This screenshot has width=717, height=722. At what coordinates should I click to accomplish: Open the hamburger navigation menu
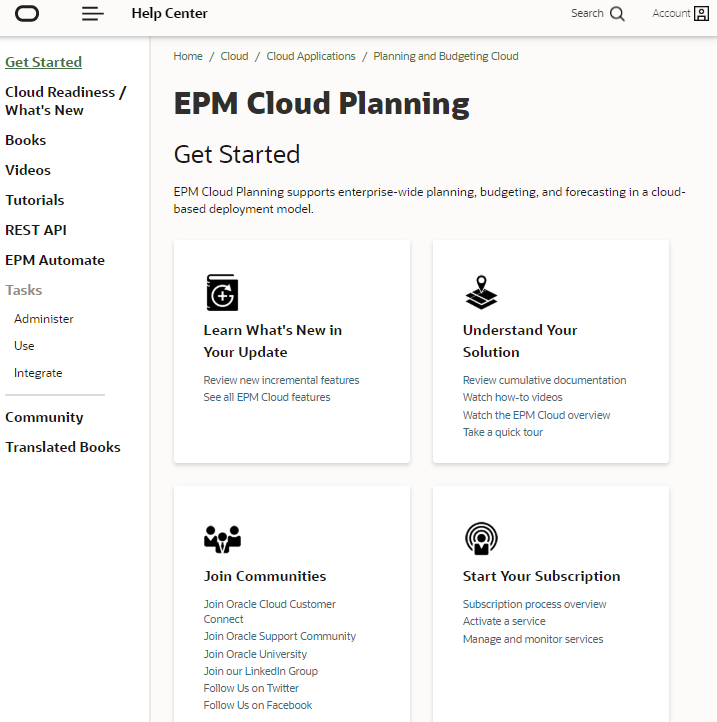coord(92,13)
